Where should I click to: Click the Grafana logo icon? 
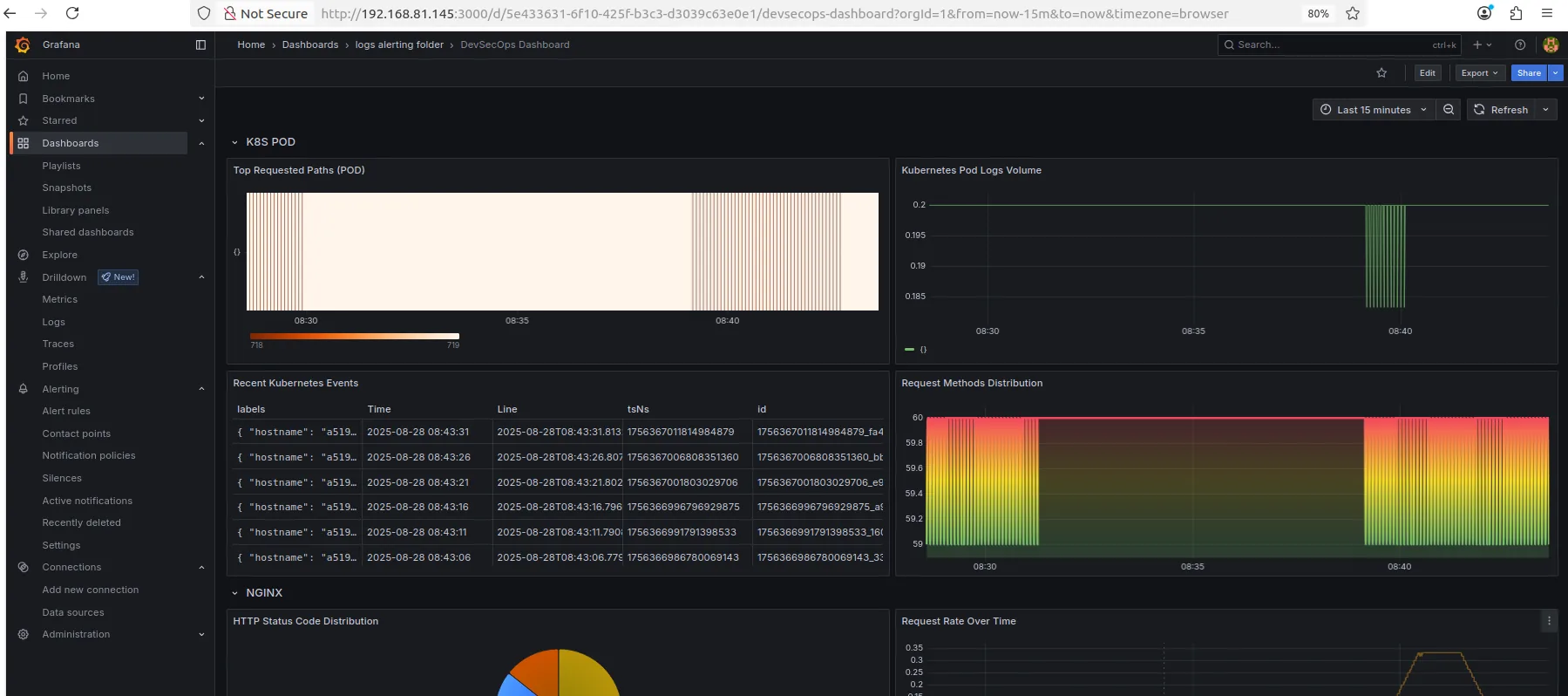tap(24, 44)
